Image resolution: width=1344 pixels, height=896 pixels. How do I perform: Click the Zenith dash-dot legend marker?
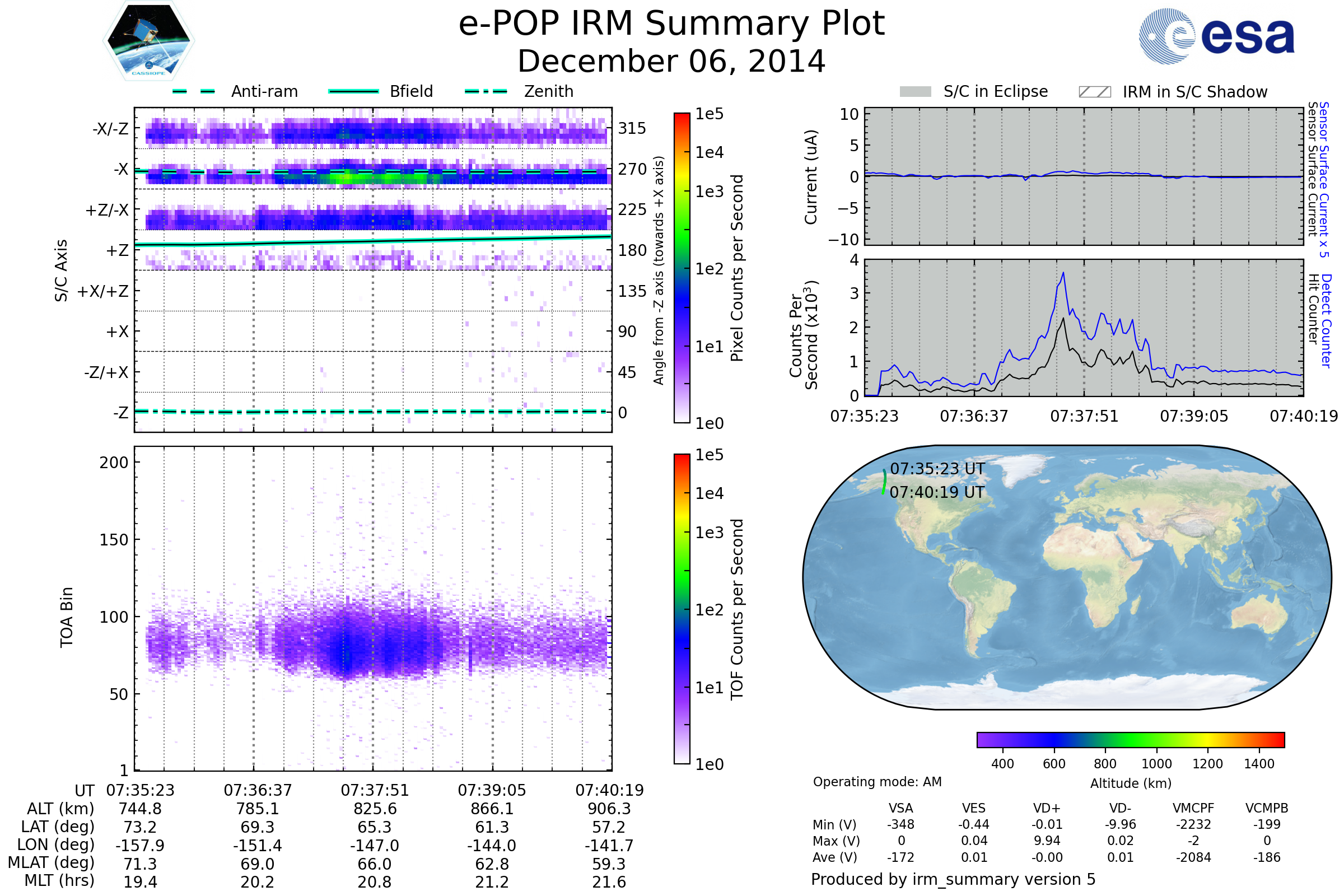click(486, 91)
